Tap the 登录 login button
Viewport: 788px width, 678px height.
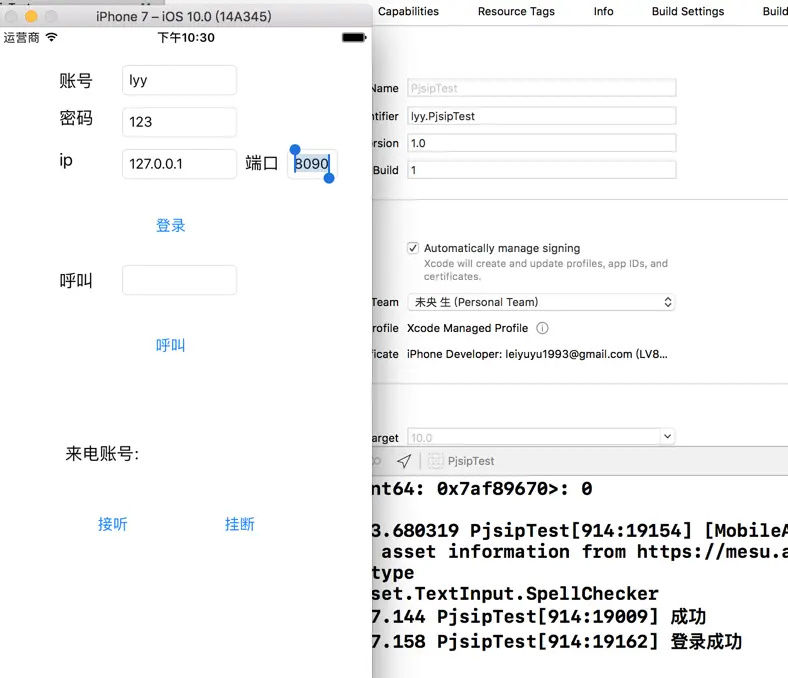(x=170, y=226)
